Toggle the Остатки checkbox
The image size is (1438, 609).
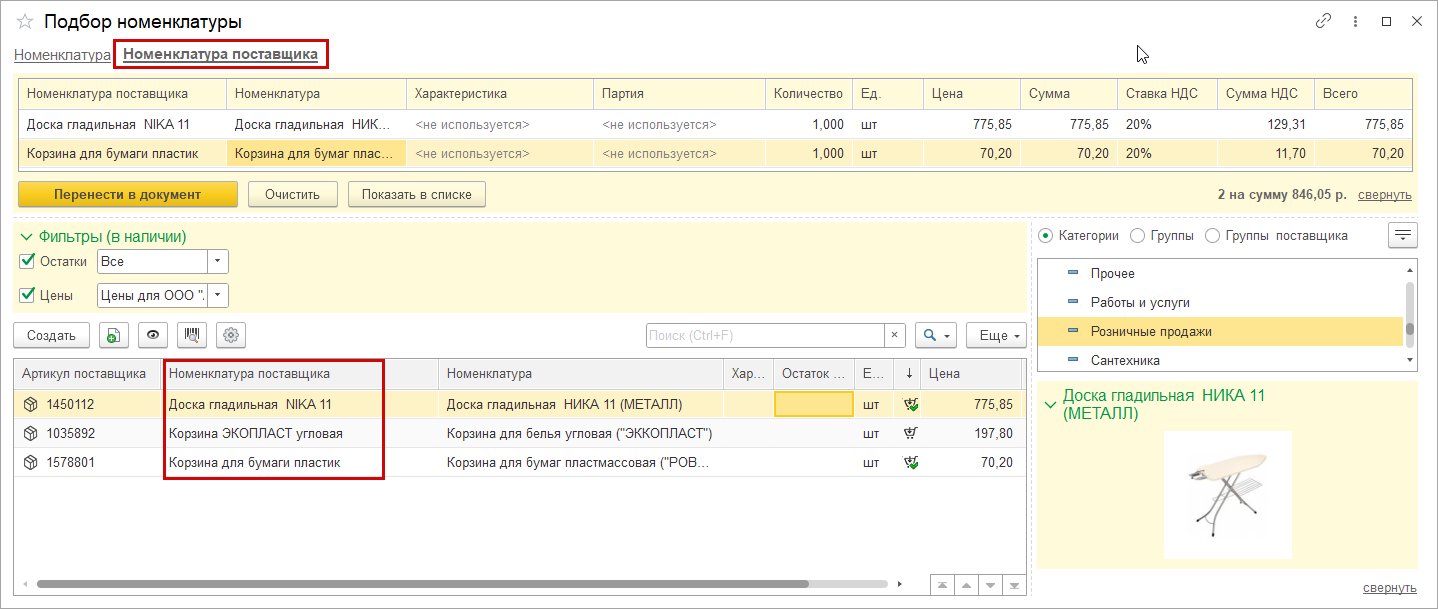(x=27, y=262)
